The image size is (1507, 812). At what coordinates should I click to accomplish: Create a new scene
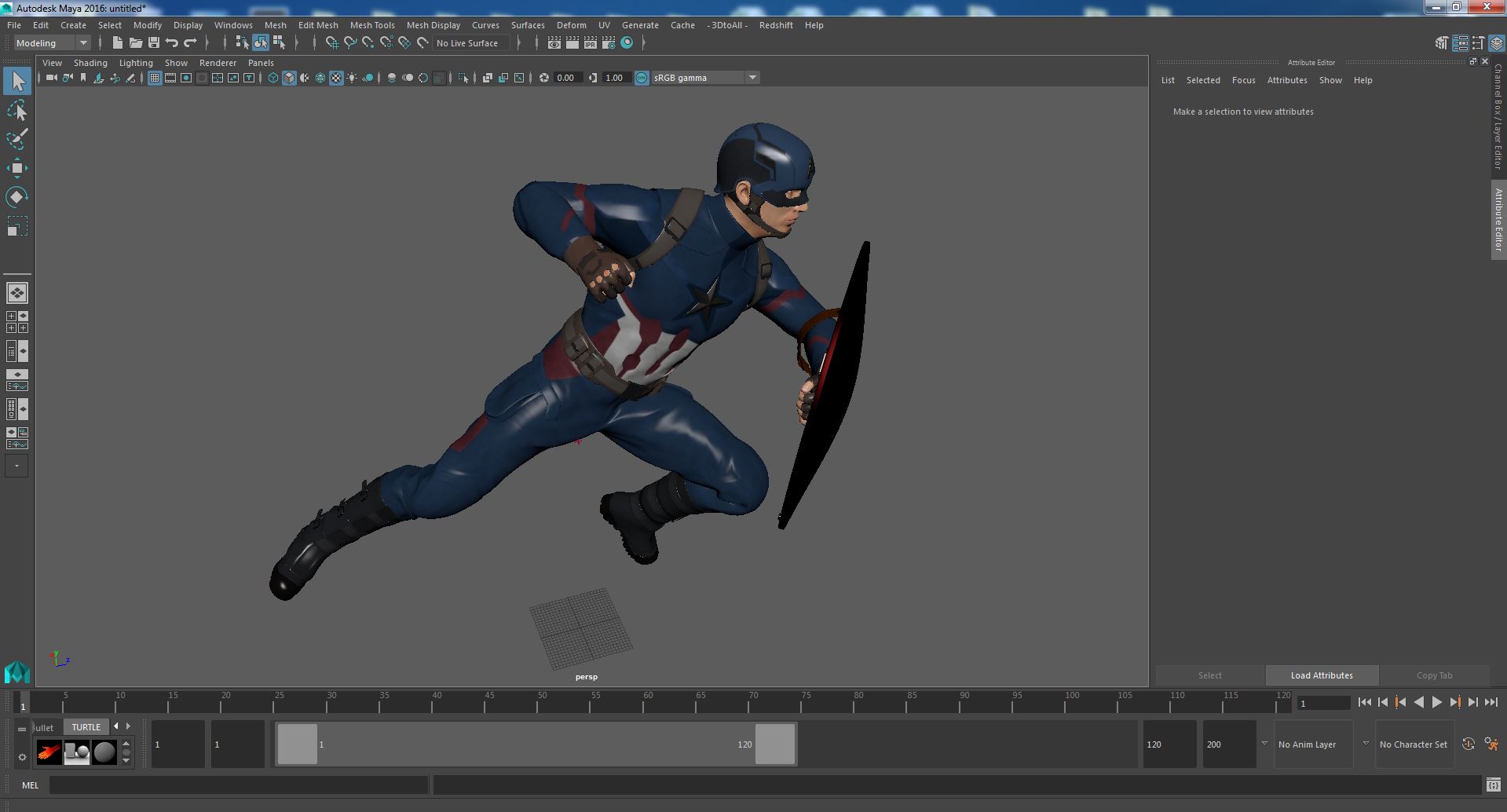[x=117, y=43]
